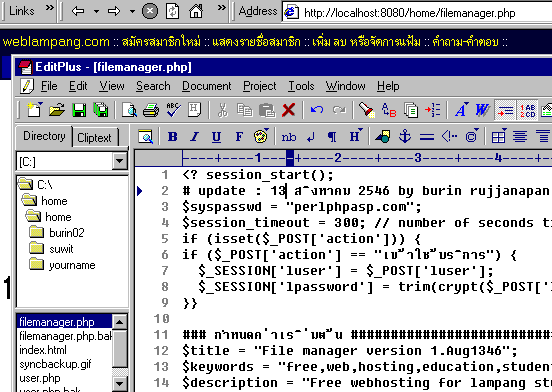Open the Document menu

pyautogui.click(x=207, y=86)
